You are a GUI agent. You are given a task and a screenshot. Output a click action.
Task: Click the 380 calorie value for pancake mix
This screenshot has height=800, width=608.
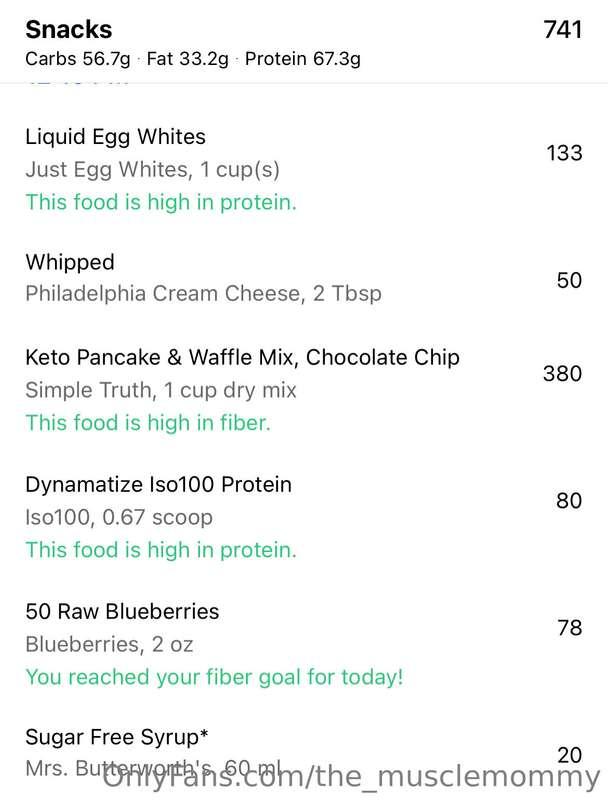(x=563, y=373)
